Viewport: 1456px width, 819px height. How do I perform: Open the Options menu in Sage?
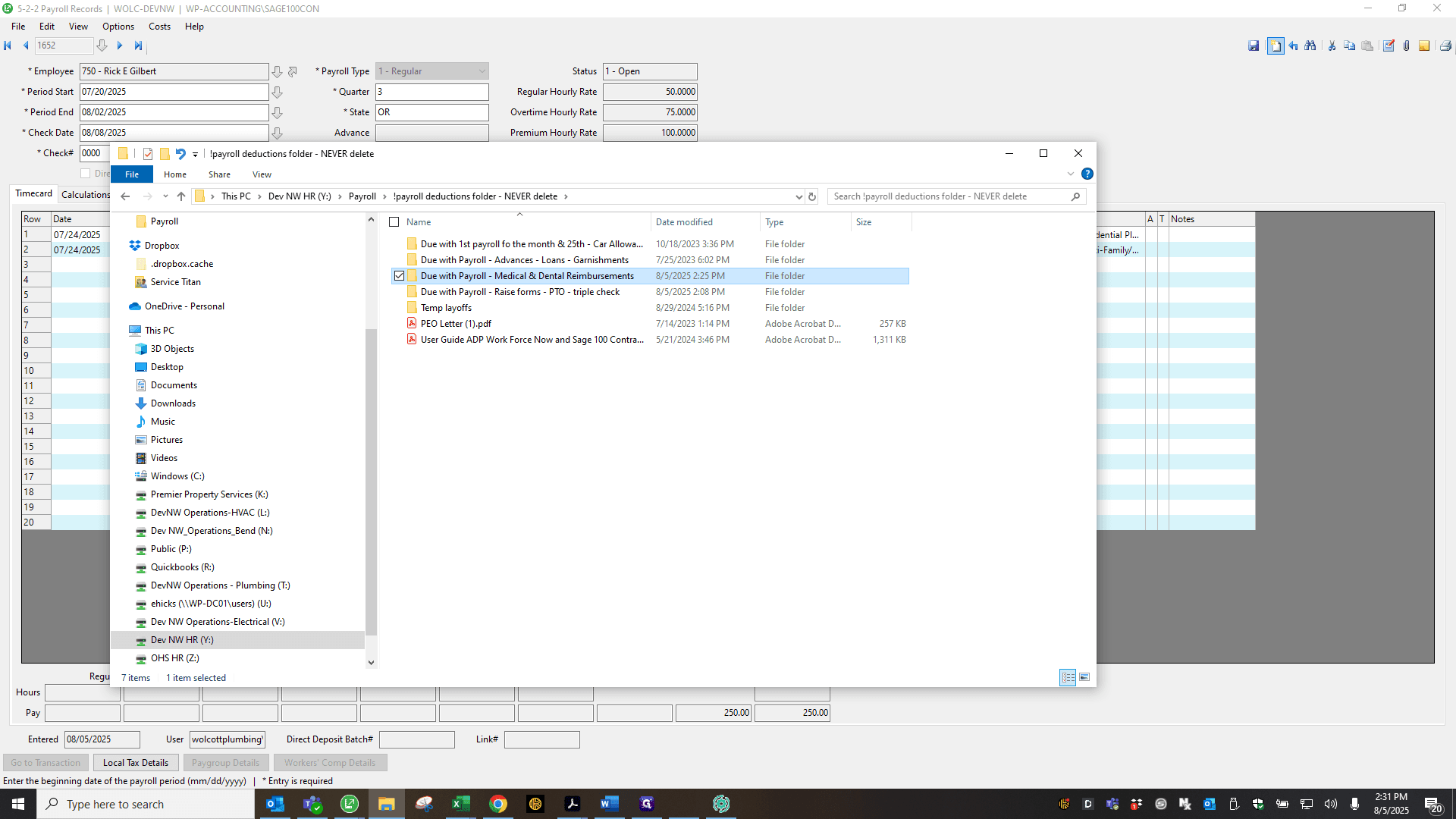(118, 27)
